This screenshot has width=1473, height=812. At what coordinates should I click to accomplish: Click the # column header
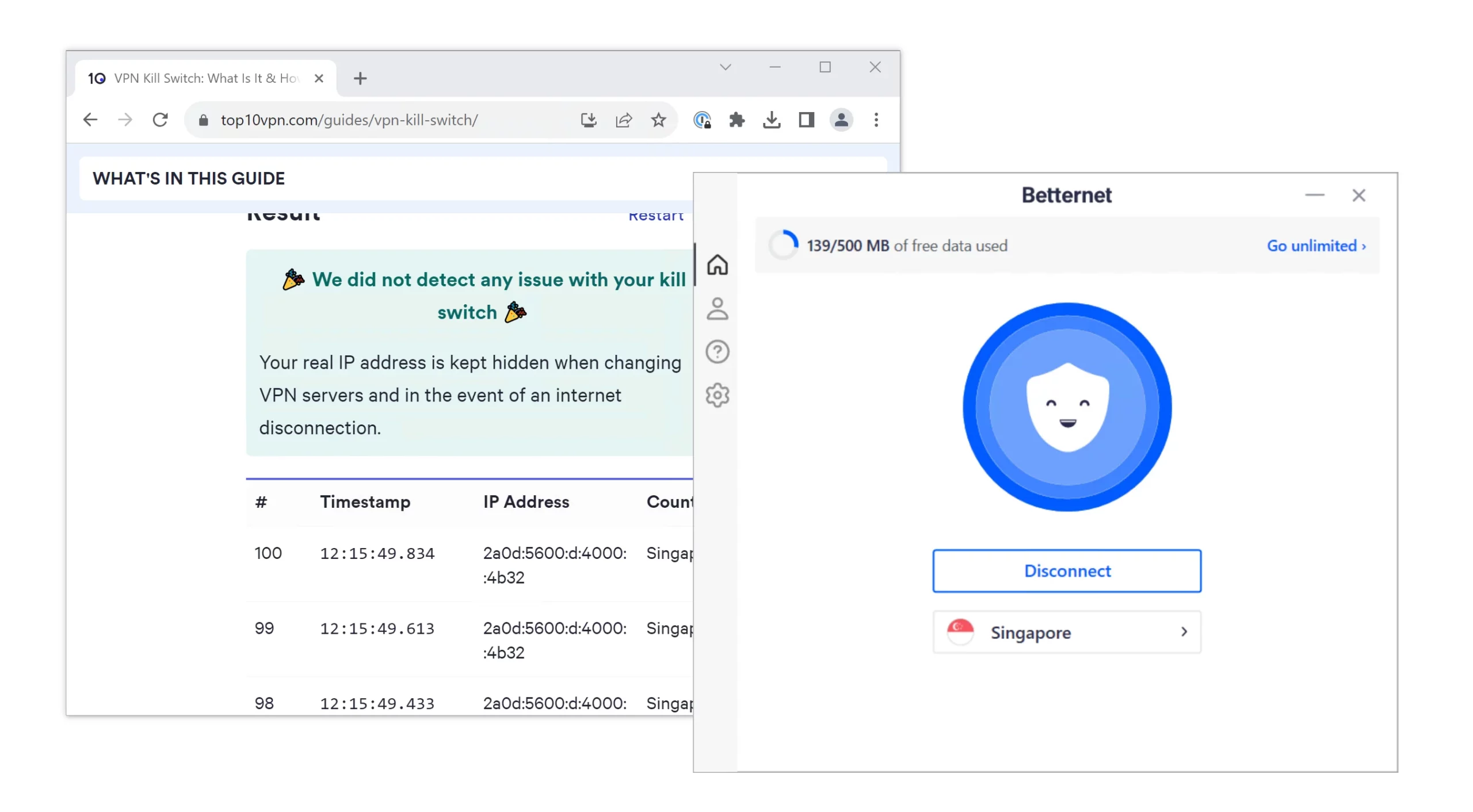[x=261, y=502]
